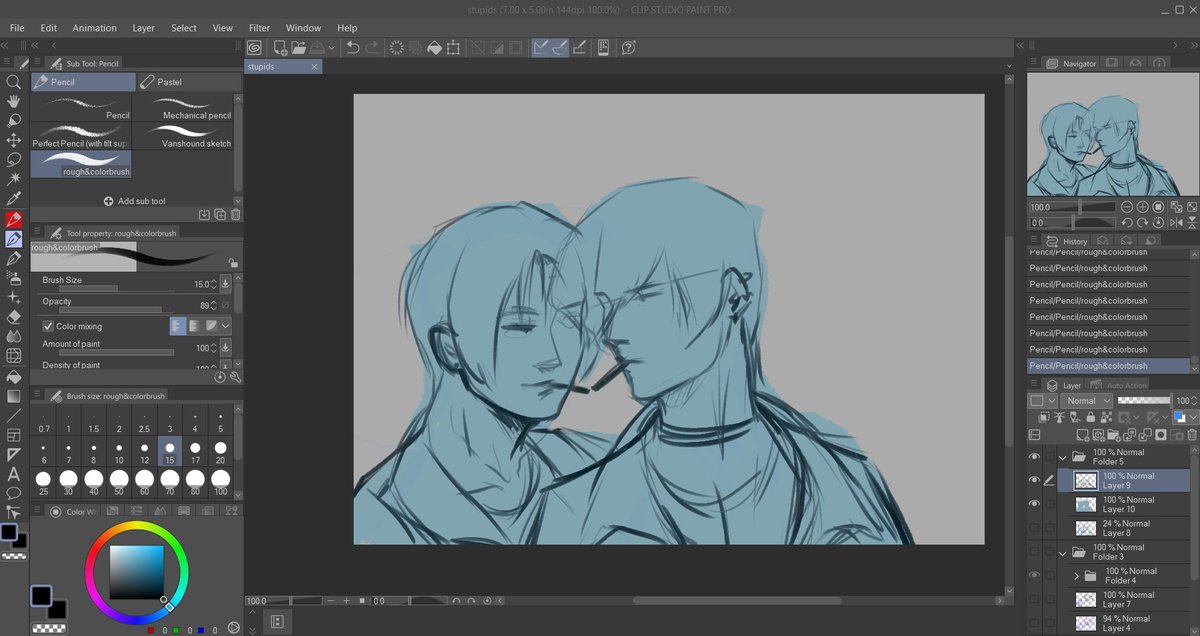Open Color mixing mode dropdown arrow
The height and width of the screenshot is (636, 1200).
click(226, 326)
